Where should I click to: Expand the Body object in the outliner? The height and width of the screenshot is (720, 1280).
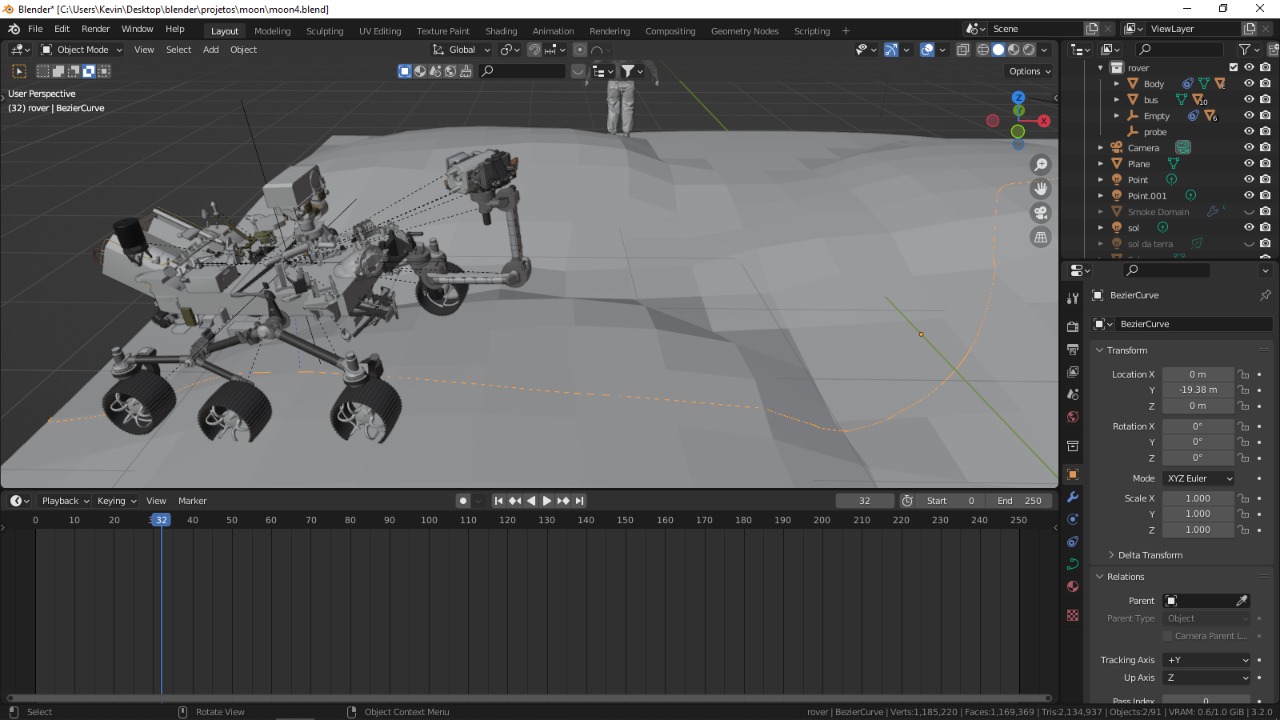[x=1117, y=84]
